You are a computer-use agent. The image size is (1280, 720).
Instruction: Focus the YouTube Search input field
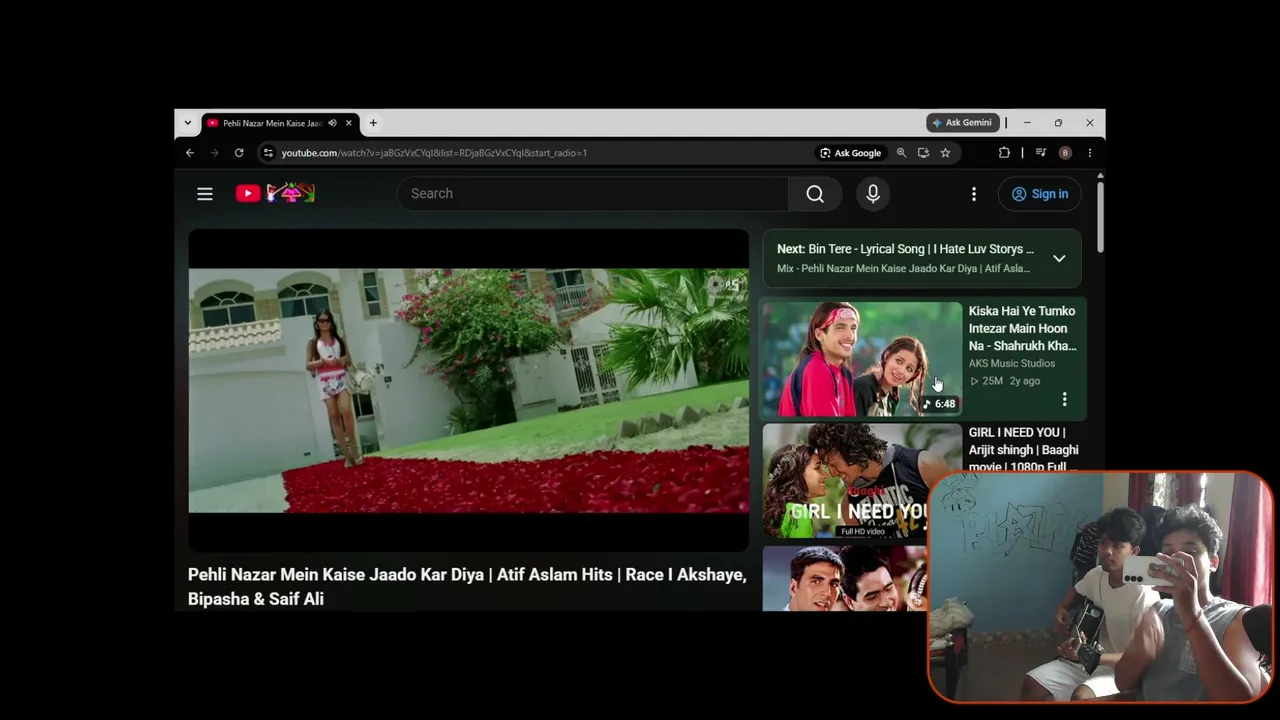point(593,194)
